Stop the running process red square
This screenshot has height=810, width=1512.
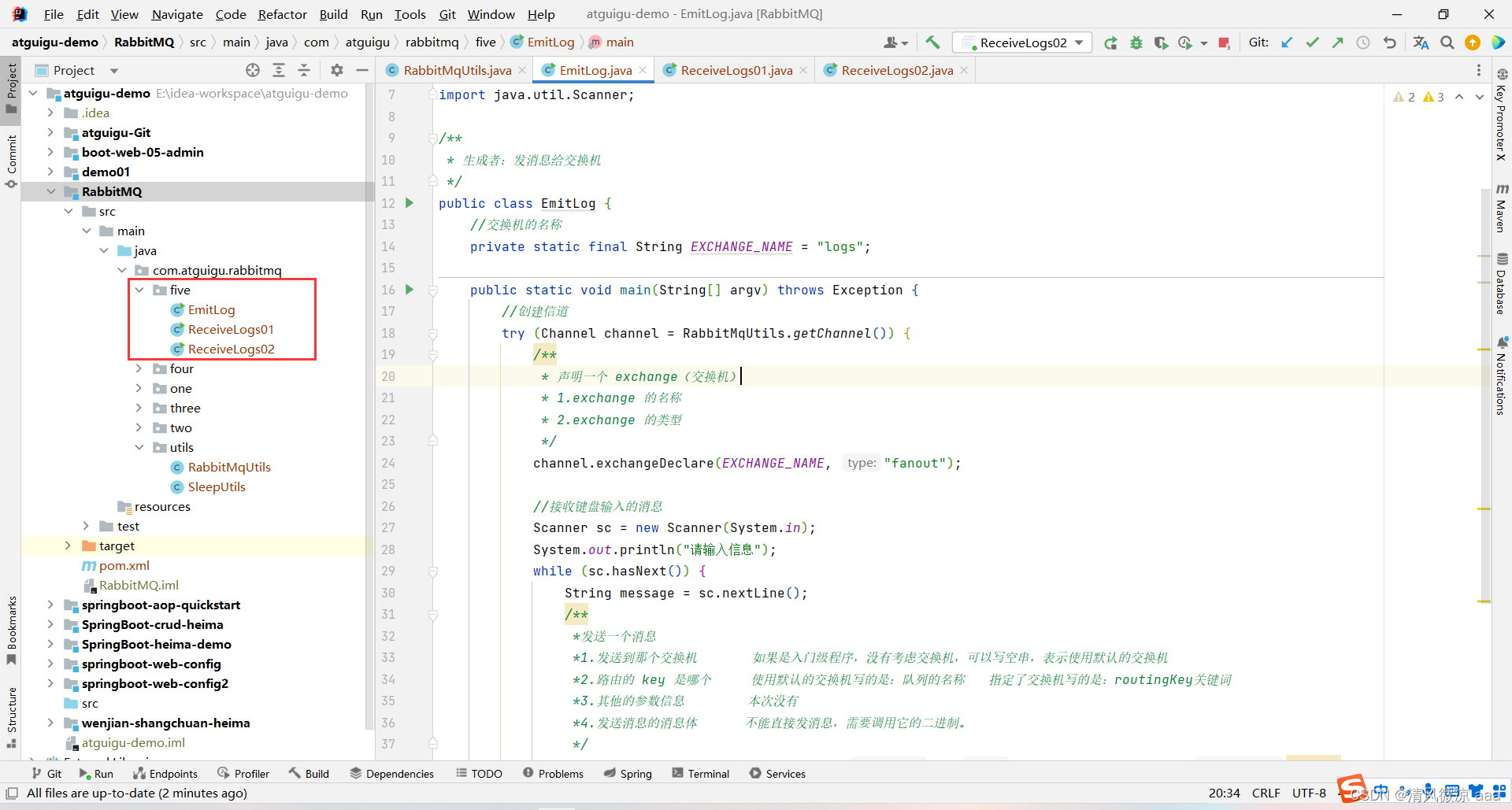click(1224, 43)
